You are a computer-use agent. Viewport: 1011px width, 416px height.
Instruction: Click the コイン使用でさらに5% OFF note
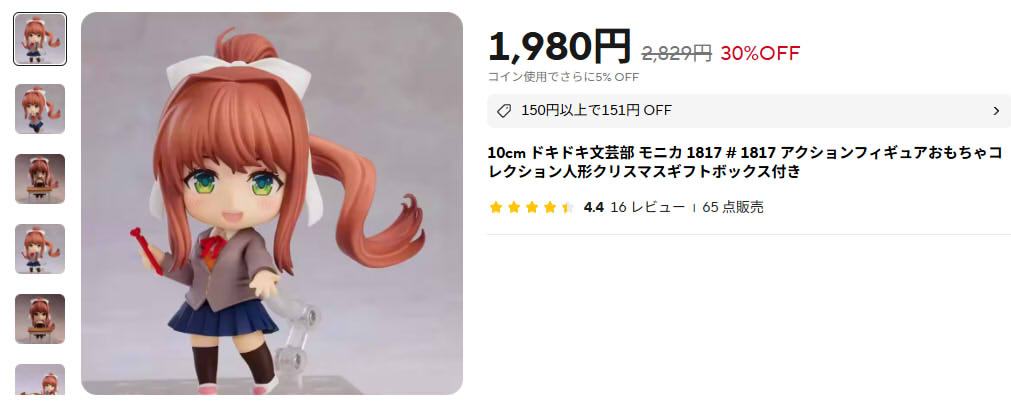(563, 77)
